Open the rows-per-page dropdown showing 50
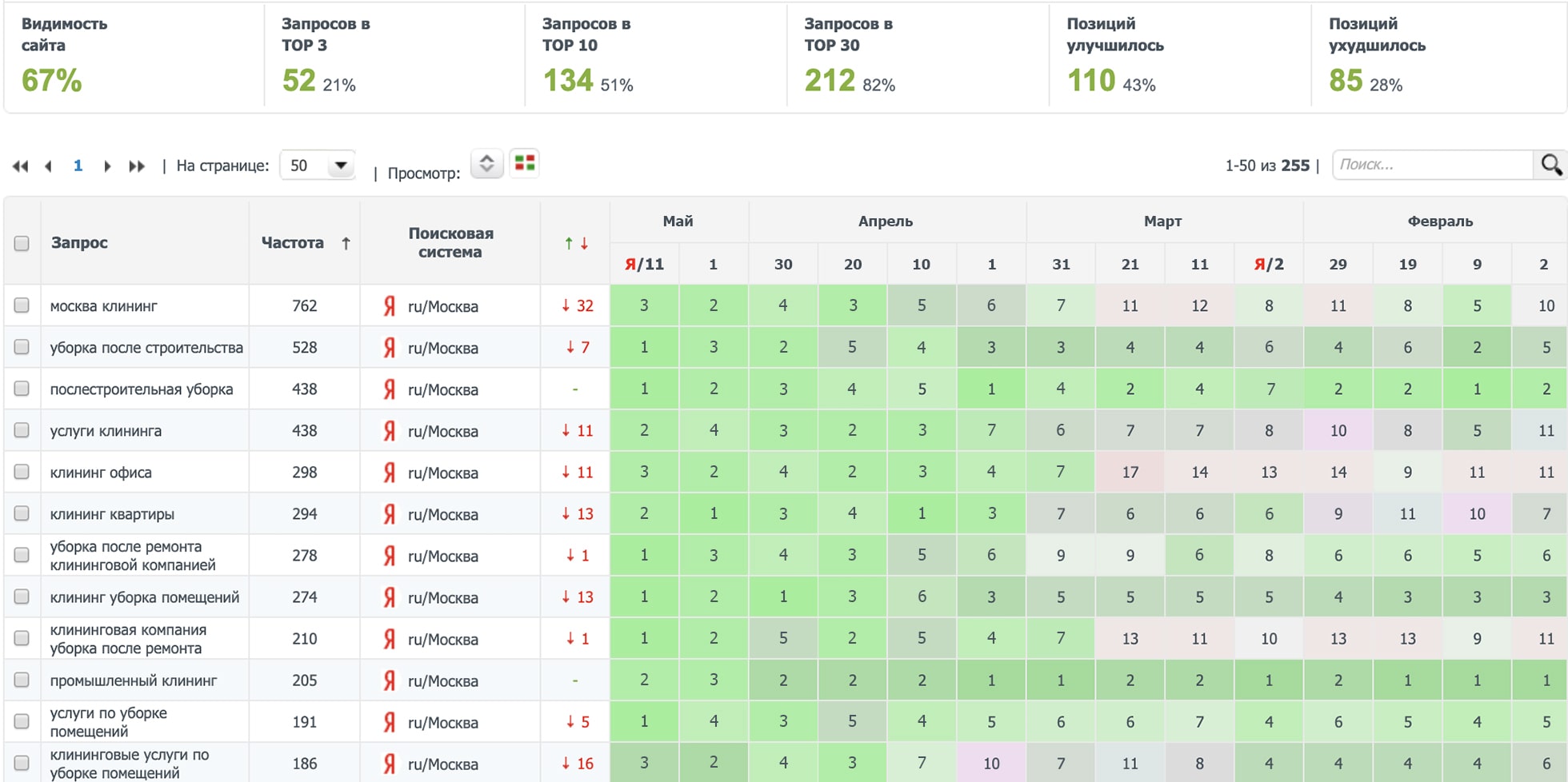Screen dimensions: 1568x782 coord(318,166)
